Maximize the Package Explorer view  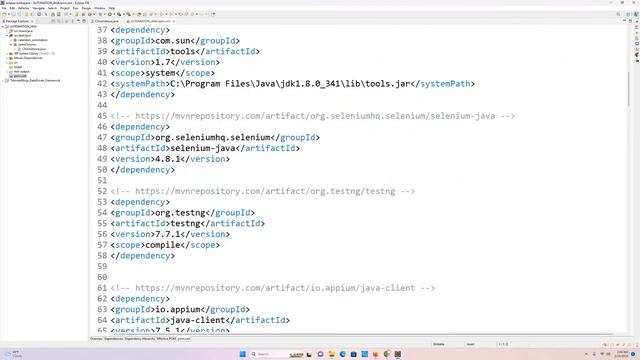coord(84,21)
